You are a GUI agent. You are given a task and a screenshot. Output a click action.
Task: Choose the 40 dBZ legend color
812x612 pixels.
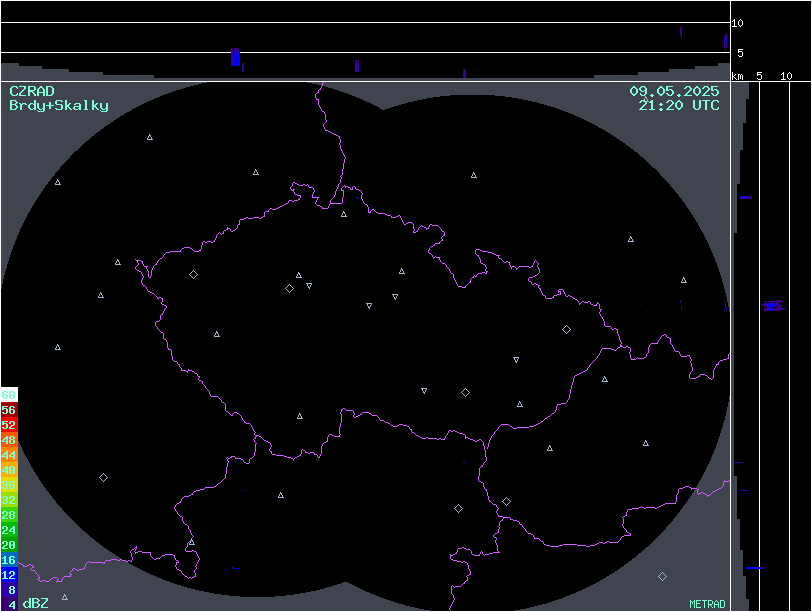[x=9, y=470]
